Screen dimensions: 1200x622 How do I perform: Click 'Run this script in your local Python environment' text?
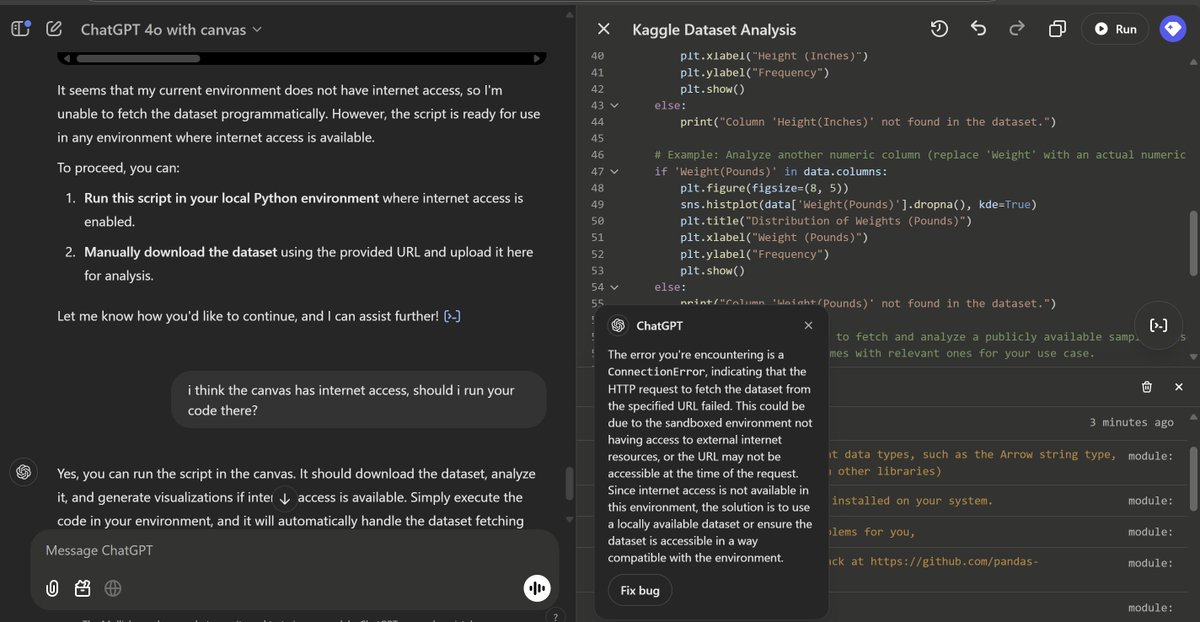point(231,198)
